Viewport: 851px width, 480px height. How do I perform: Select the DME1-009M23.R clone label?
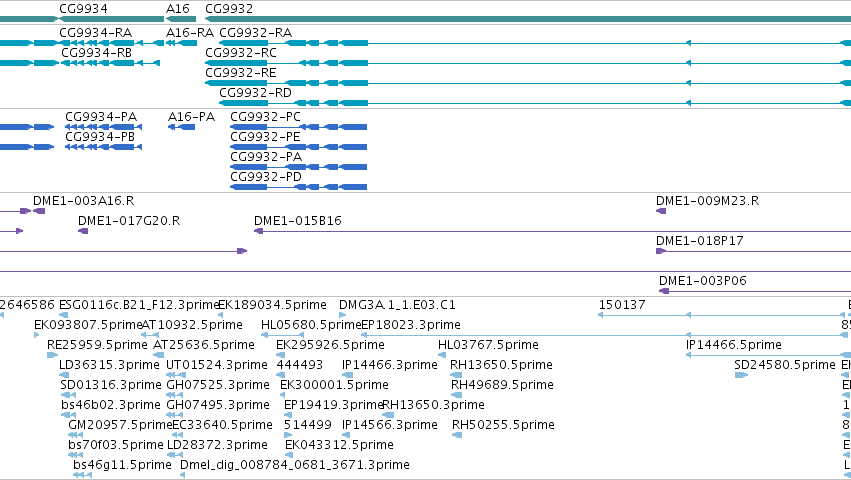(x=708, y=201)
